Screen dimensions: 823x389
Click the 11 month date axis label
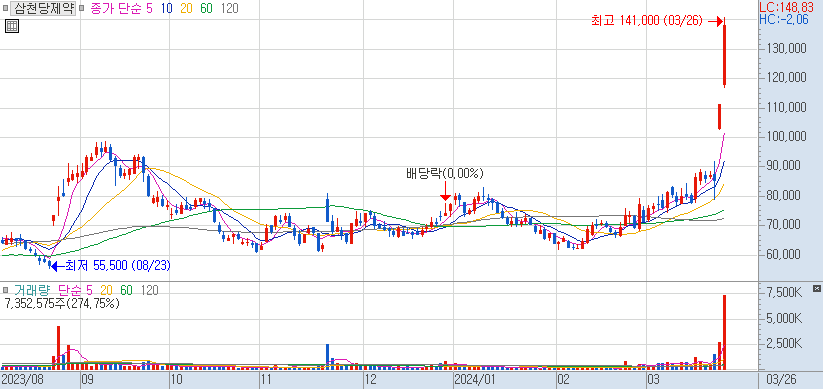(266, 379)
